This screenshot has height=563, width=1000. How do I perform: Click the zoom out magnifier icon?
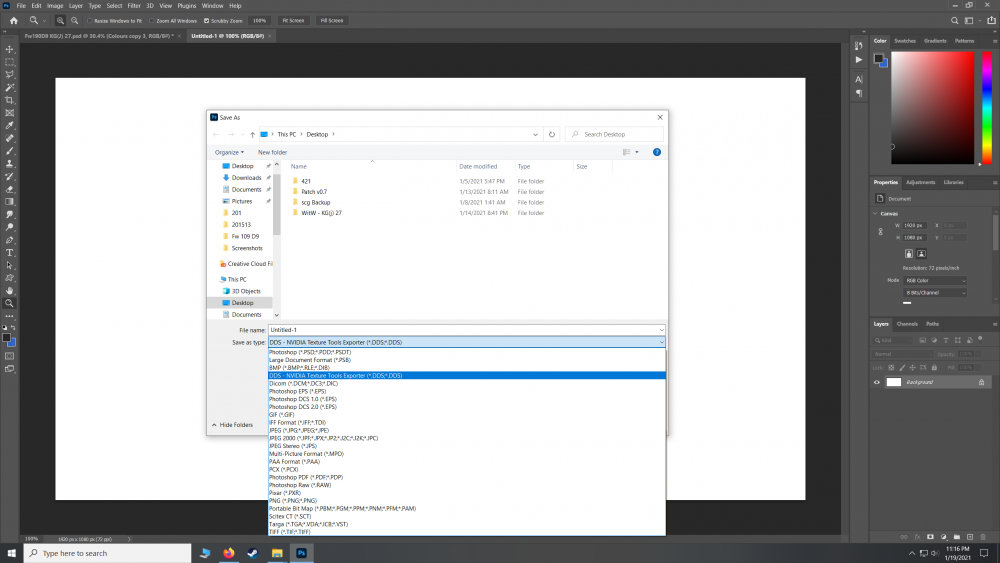pos(76,20)
